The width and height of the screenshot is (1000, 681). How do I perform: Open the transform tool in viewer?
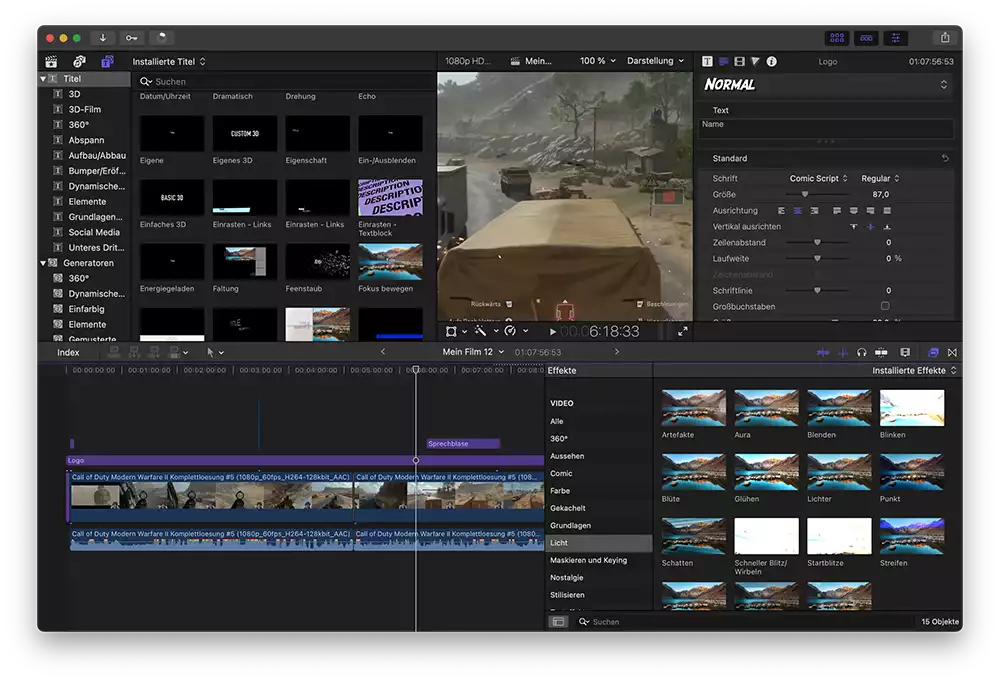tap(451, 332)
